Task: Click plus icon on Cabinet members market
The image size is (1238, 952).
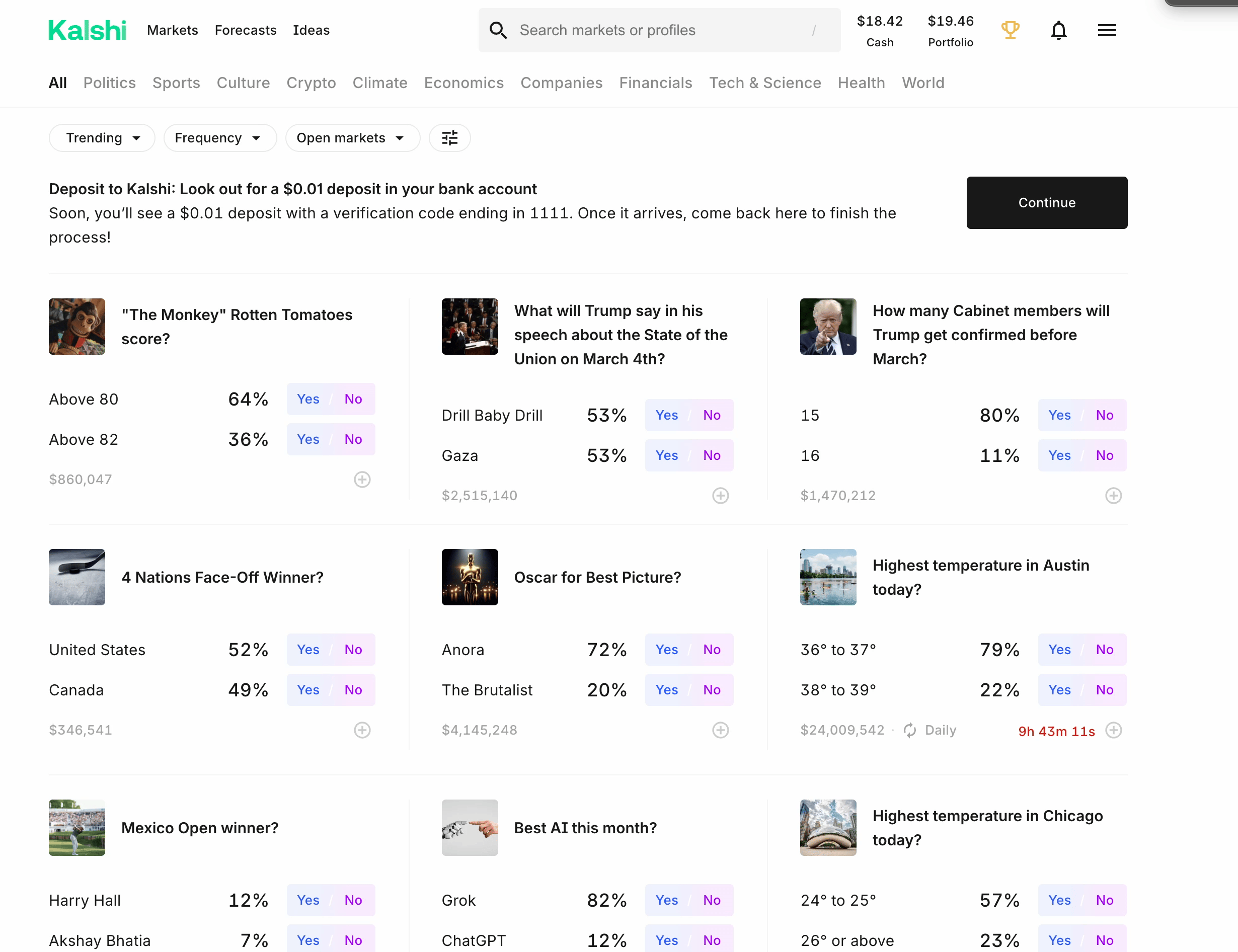Action: [1113, 496]
